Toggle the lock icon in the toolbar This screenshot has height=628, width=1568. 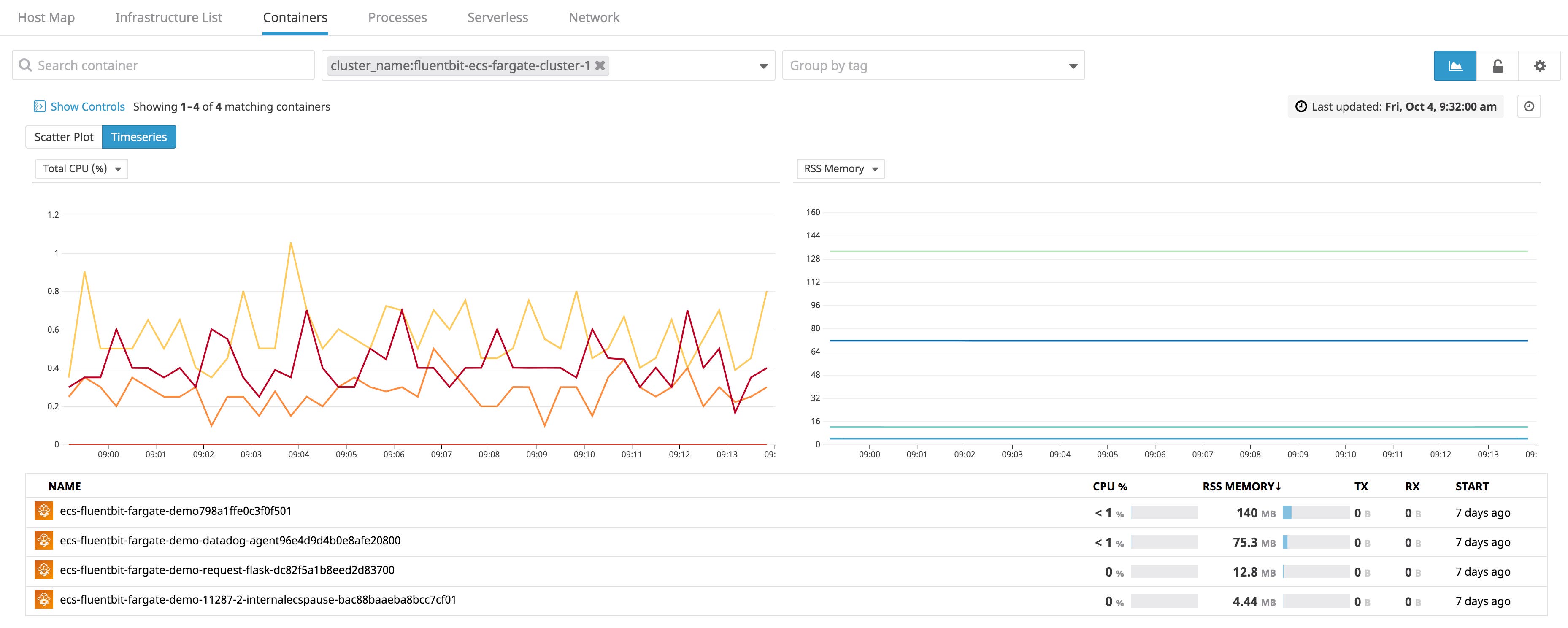tap(1498, 65)
